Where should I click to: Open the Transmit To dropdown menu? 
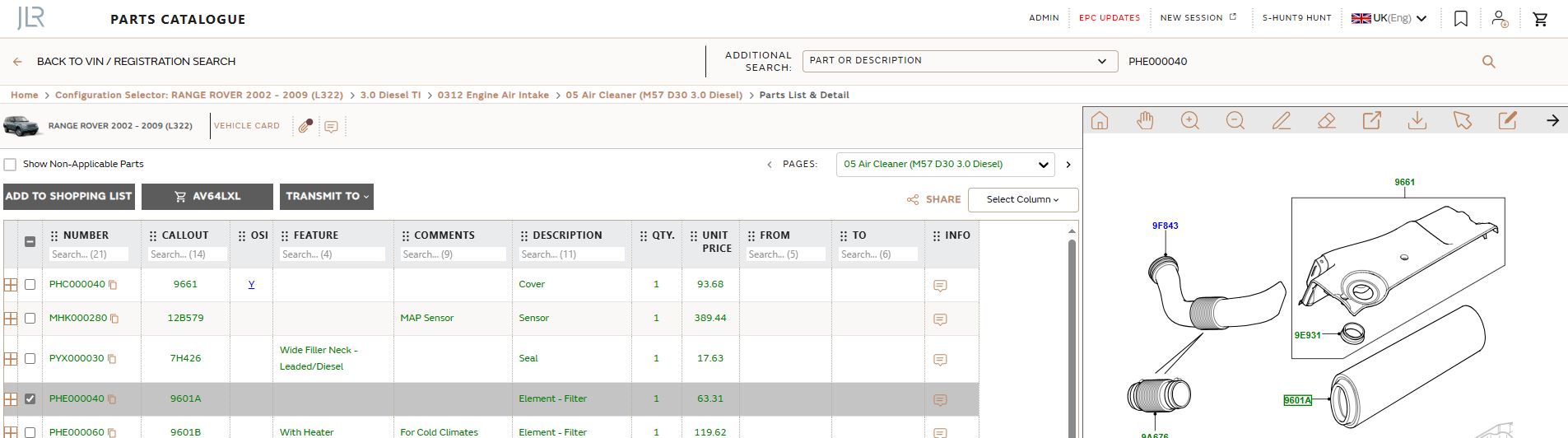click(x=327, y=196)
